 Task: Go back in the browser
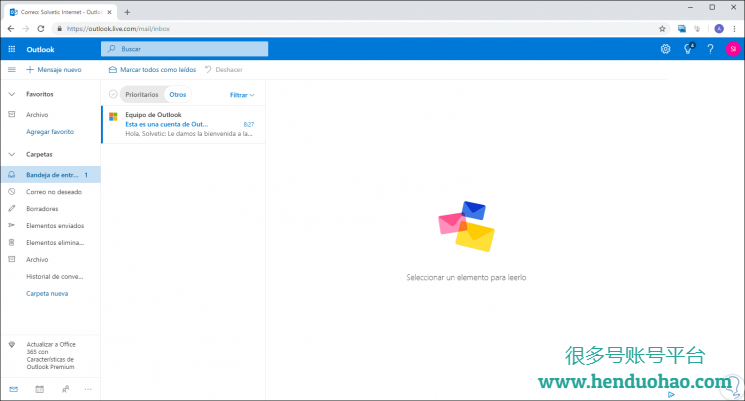coord(11,29)
